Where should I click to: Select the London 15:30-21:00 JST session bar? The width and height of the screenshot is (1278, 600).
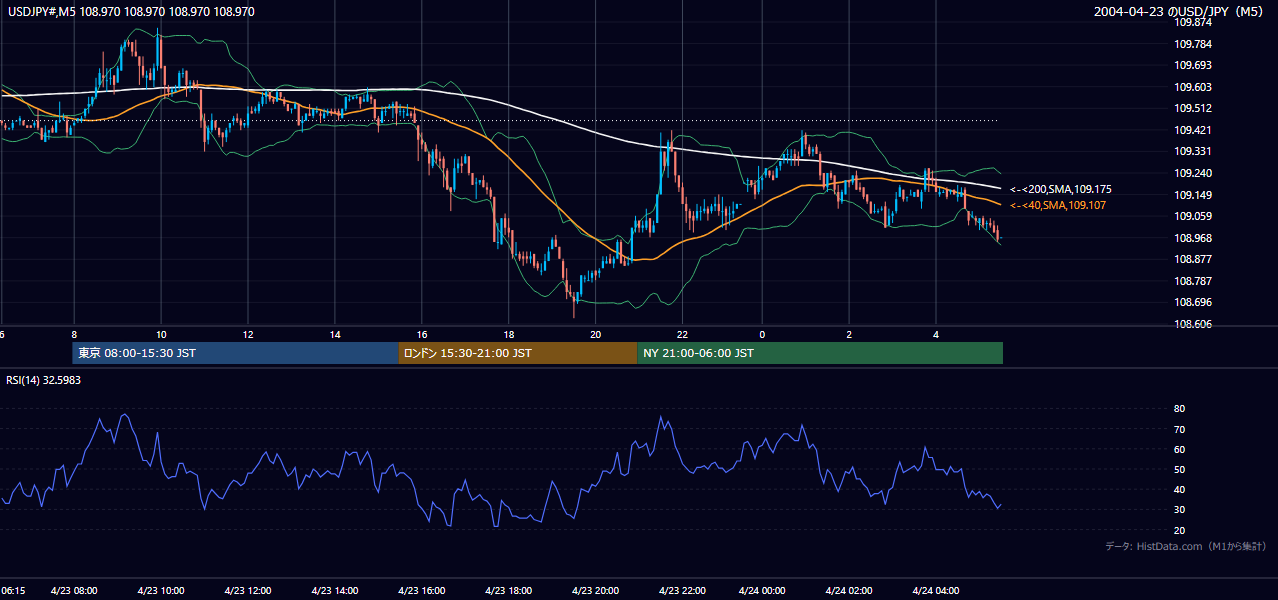[x=517, y=353]
